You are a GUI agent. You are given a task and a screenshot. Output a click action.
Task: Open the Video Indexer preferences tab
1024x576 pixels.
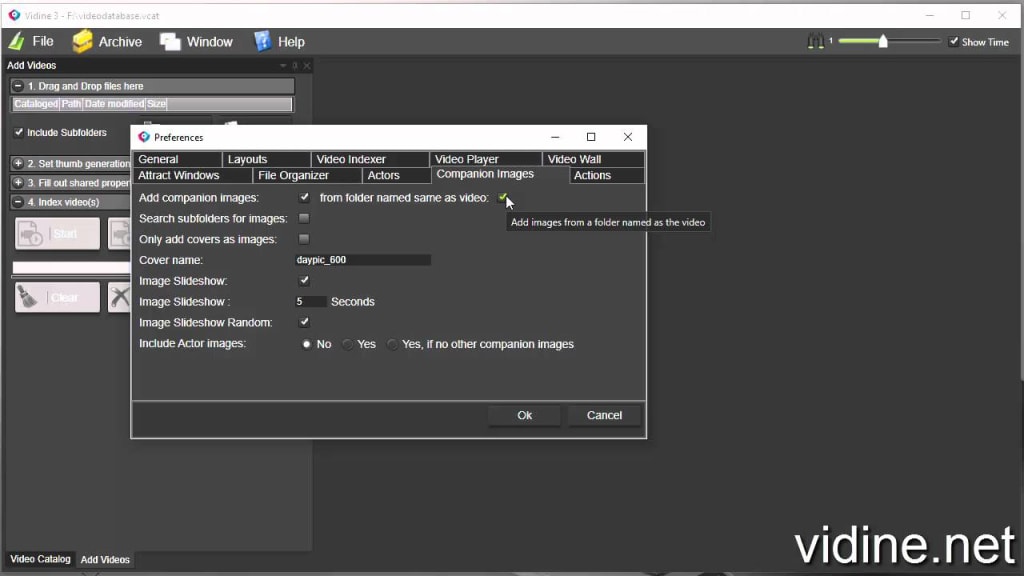click(370, 159)
